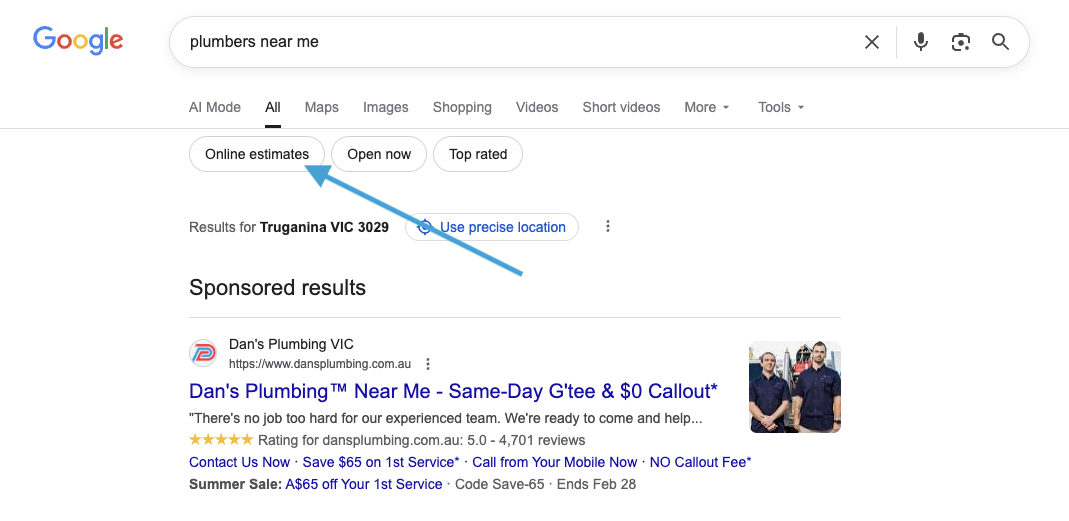Start voice search with microphone icon
The image size is (1069, 521).
(921, 42)
